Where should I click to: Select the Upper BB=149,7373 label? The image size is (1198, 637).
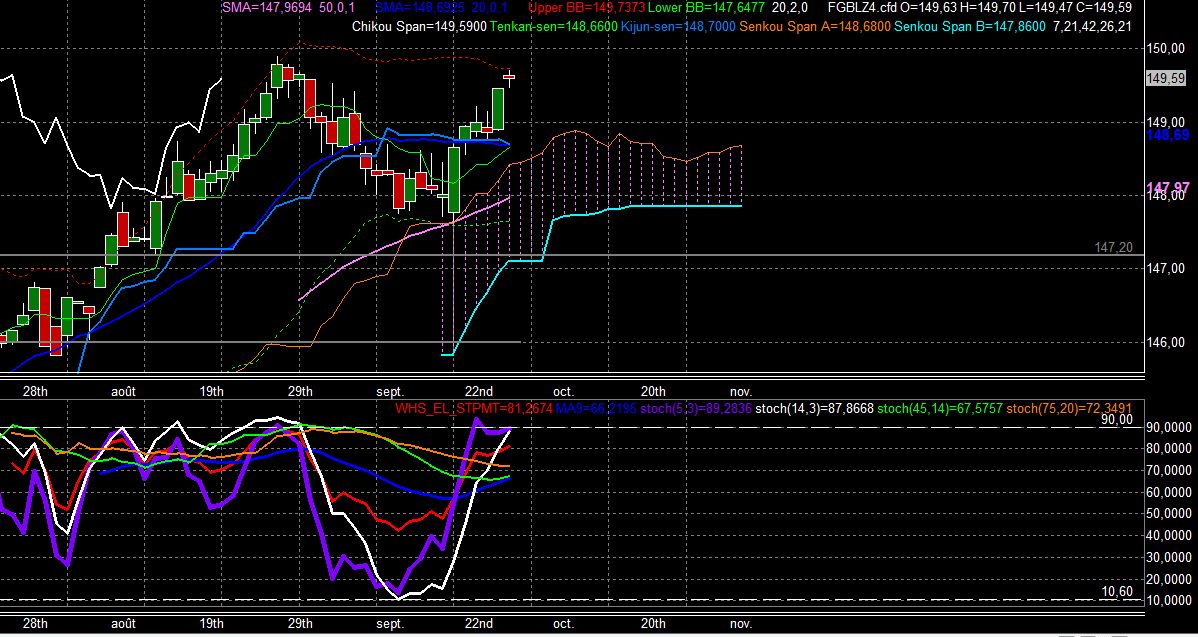(587, 8)
